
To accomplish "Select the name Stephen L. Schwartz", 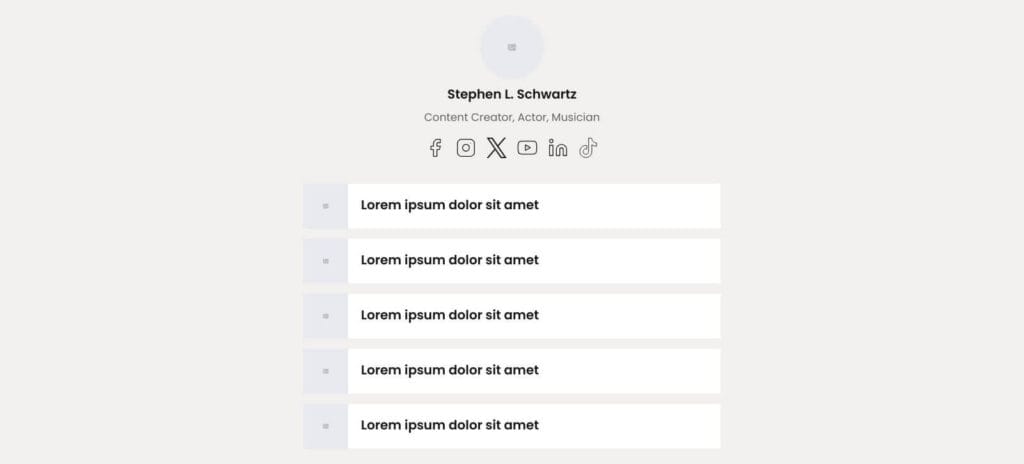I will 512,94.
